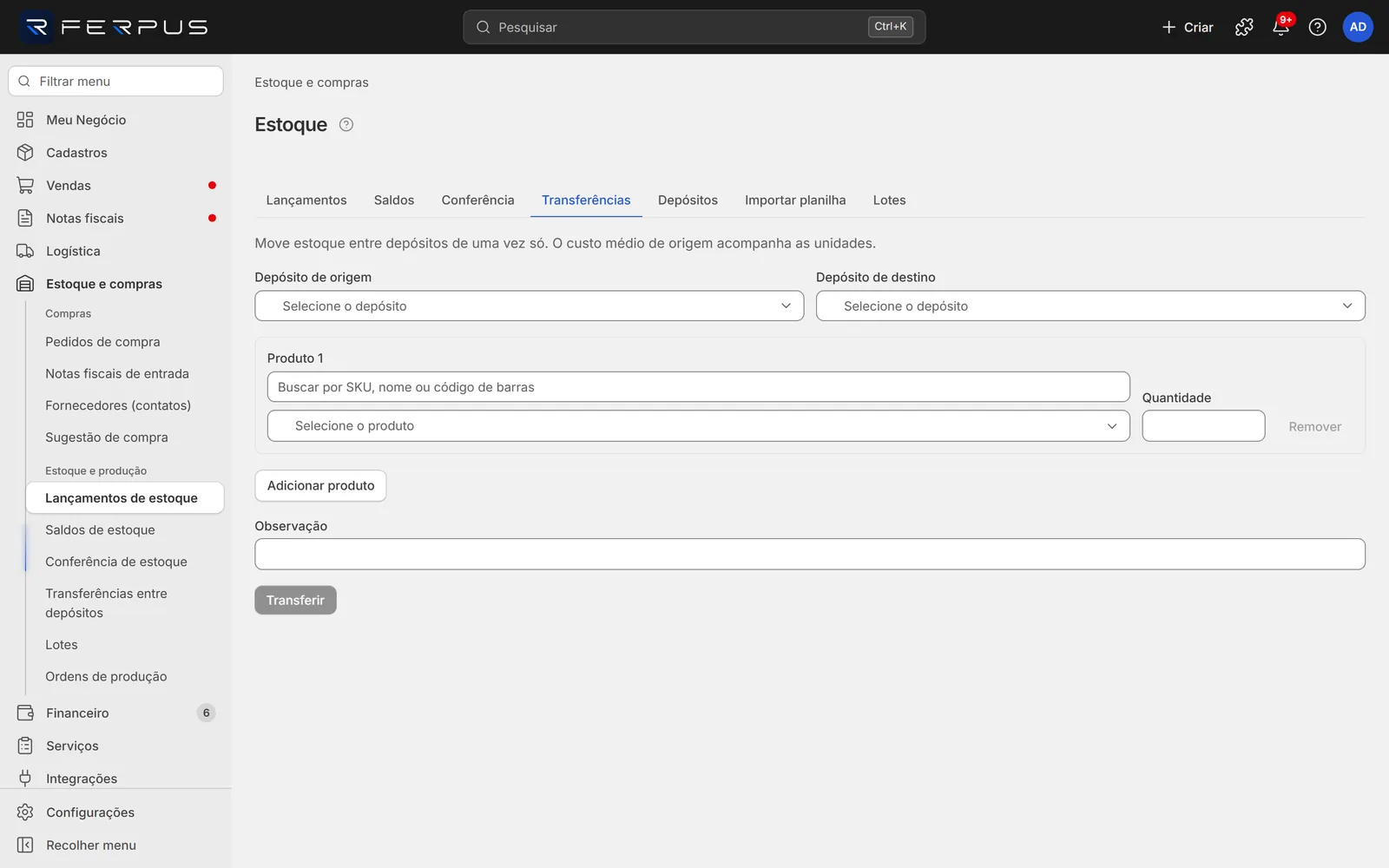Click the Estoque e compras warehouse icon

25,284
